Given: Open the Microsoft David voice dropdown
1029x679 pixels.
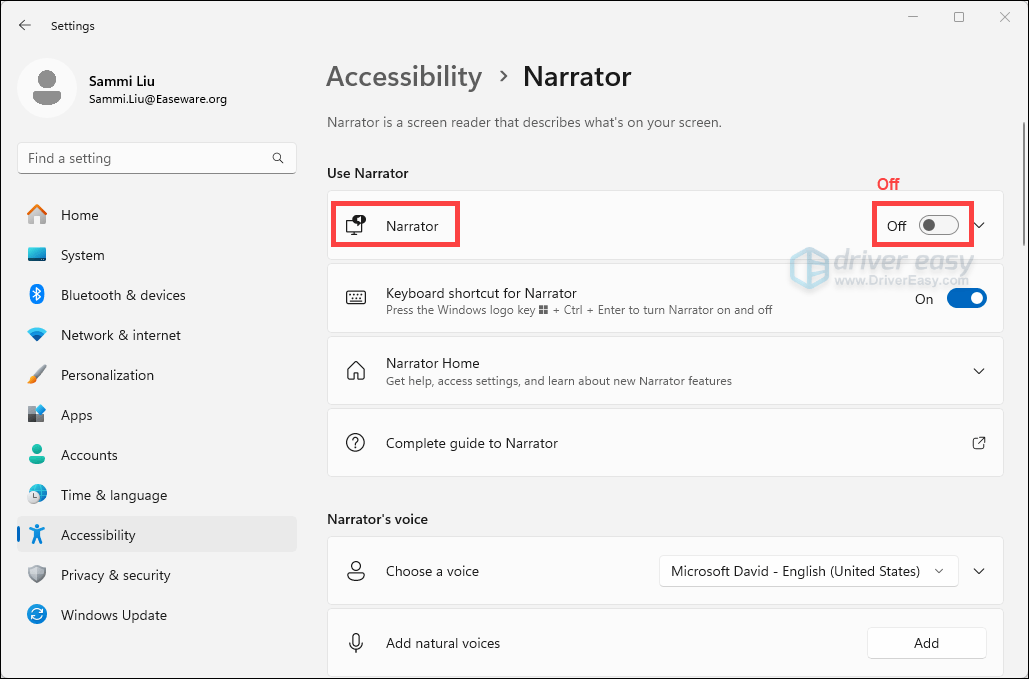Looking at the screenshot, I should click(x=808, y=571).
